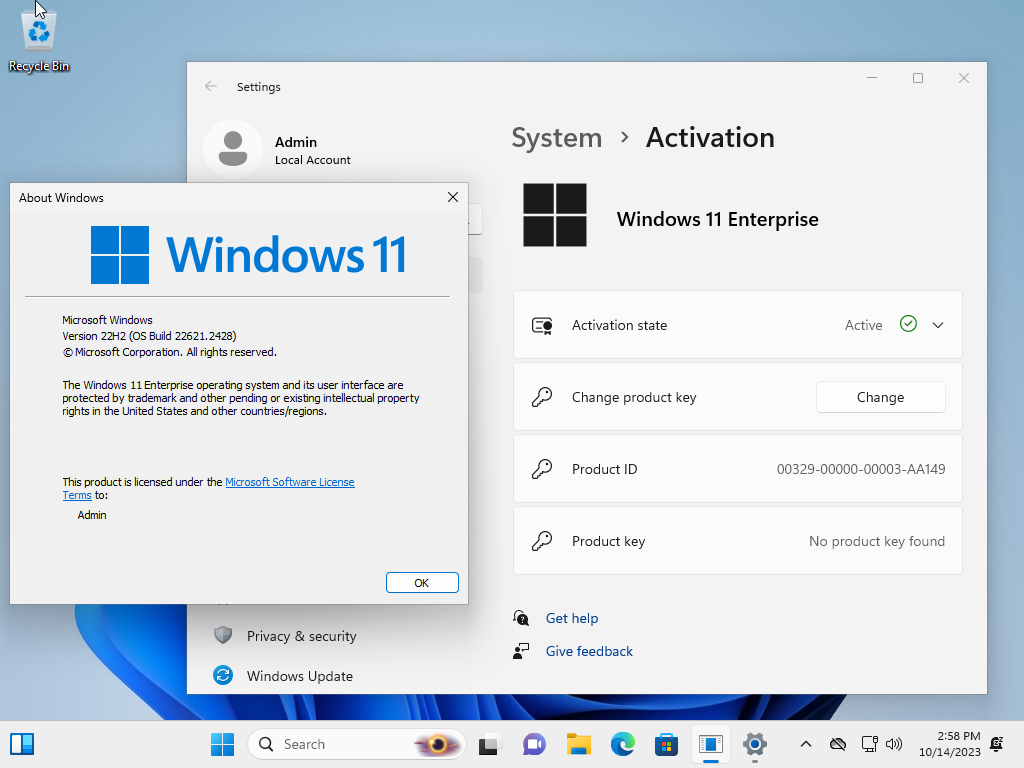Screen dimensions: 1024x768
Task: Click the Product ID key icon
Action: tap(542, 469)
